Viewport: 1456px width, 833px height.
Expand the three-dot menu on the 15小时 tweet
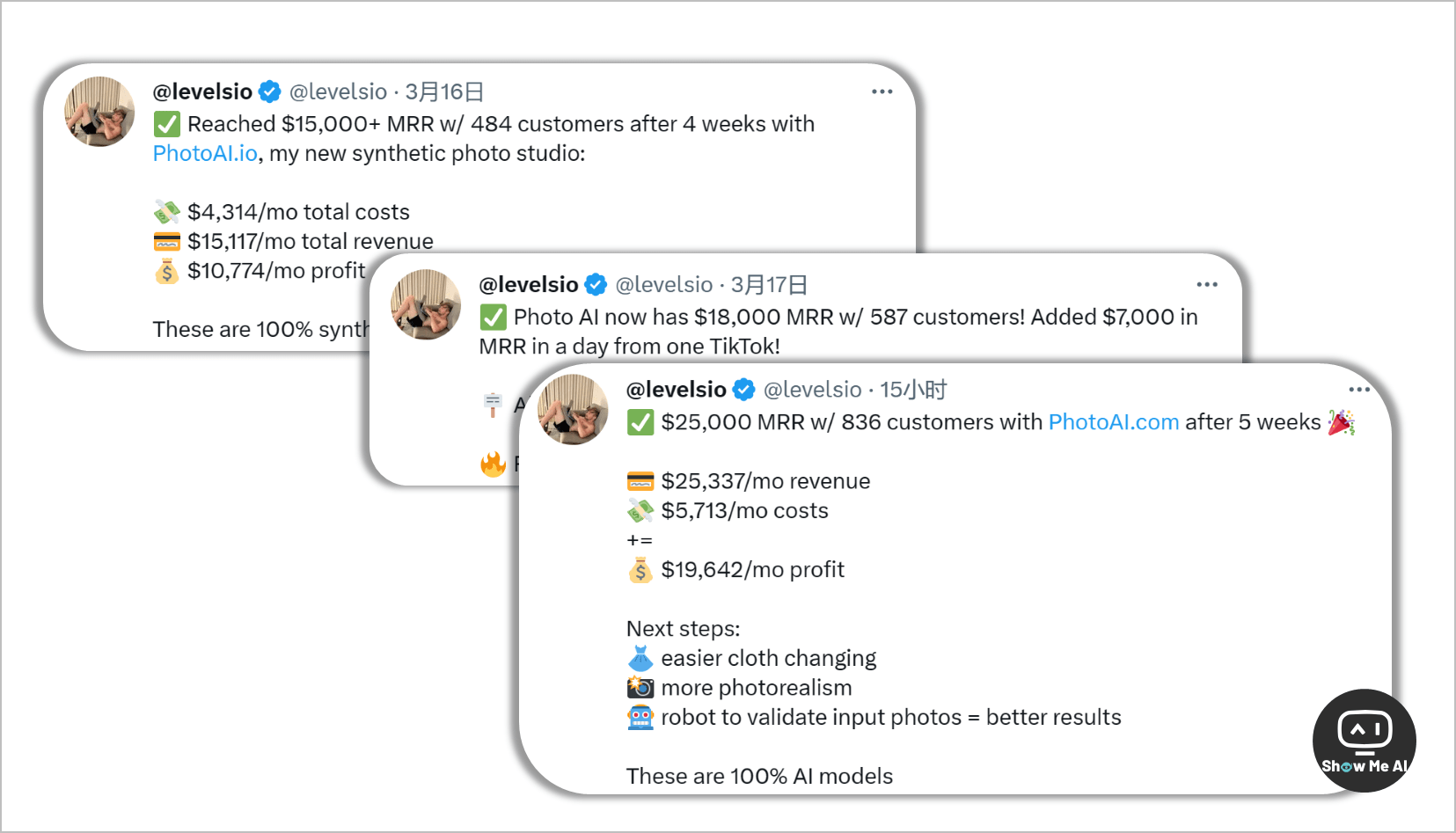coord(1359,390)
